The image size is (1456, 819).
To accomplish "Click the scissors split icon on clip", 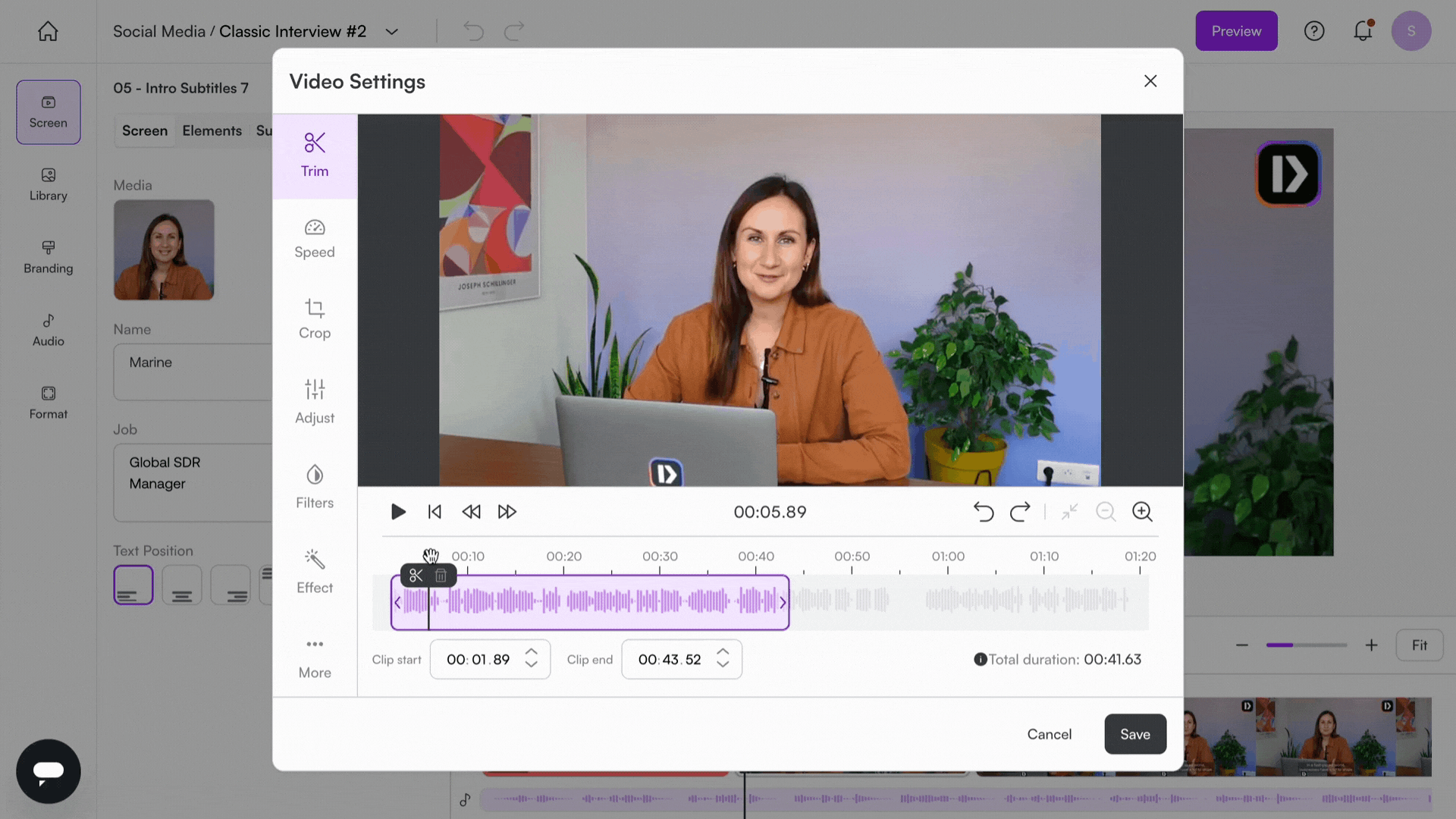I will pos(416,576).
